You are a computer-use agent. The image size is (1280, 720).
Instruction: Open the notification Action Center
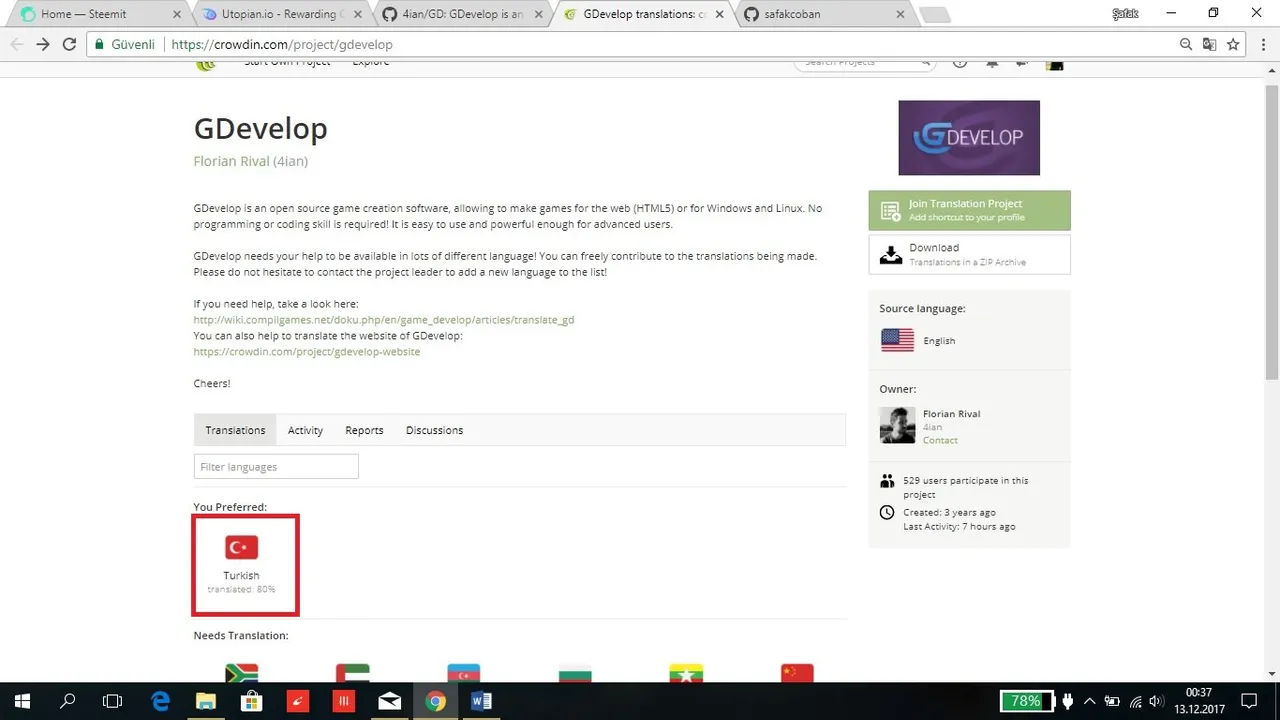(1249, 701)
